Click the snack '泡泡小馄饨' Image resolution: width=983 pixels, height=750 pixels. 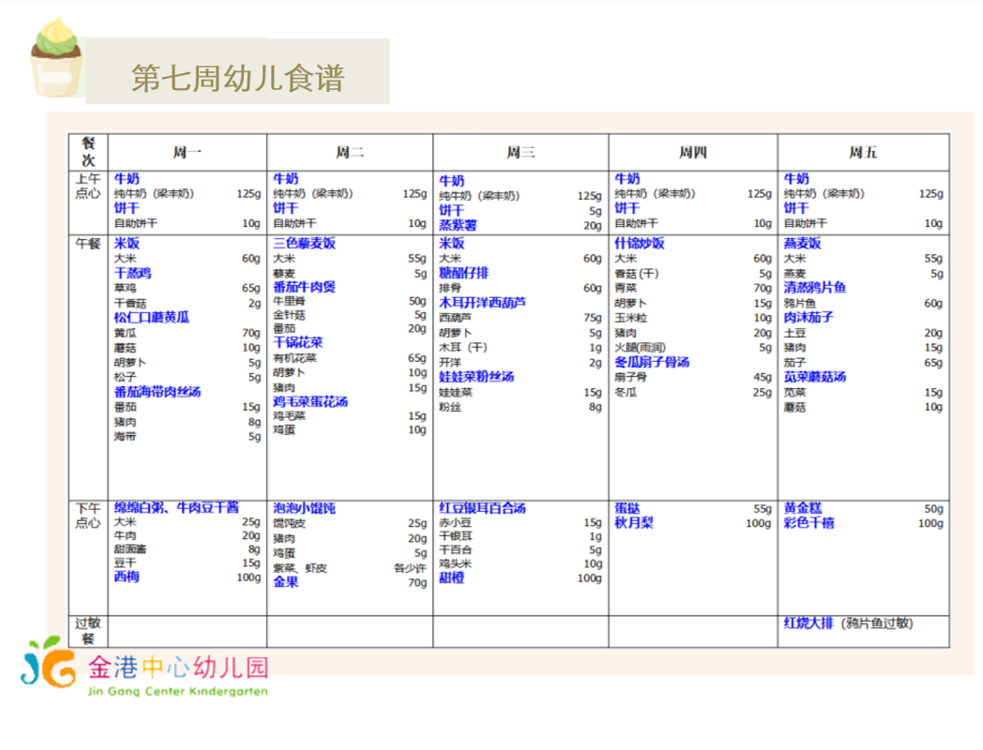point(304,508)
